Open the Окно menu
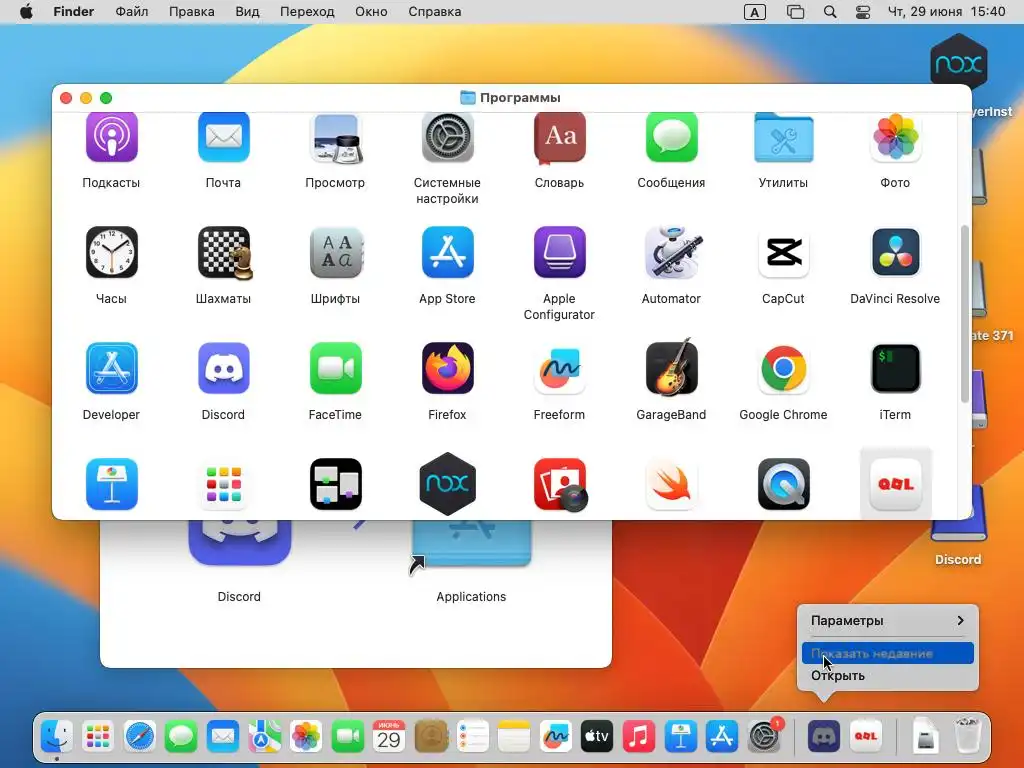Screen dimensions: 1024x768 [371, 12]
